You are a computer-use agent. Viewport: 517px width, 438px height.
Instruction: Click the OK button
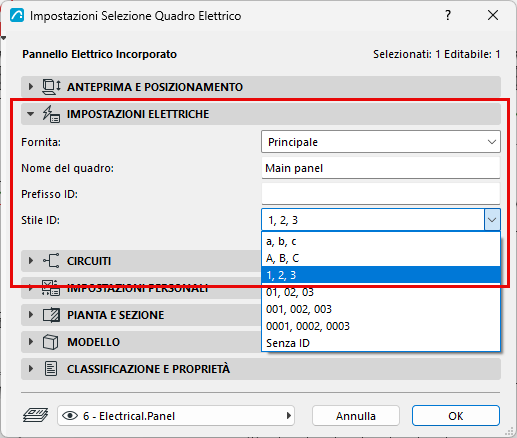tap(456, 416)
